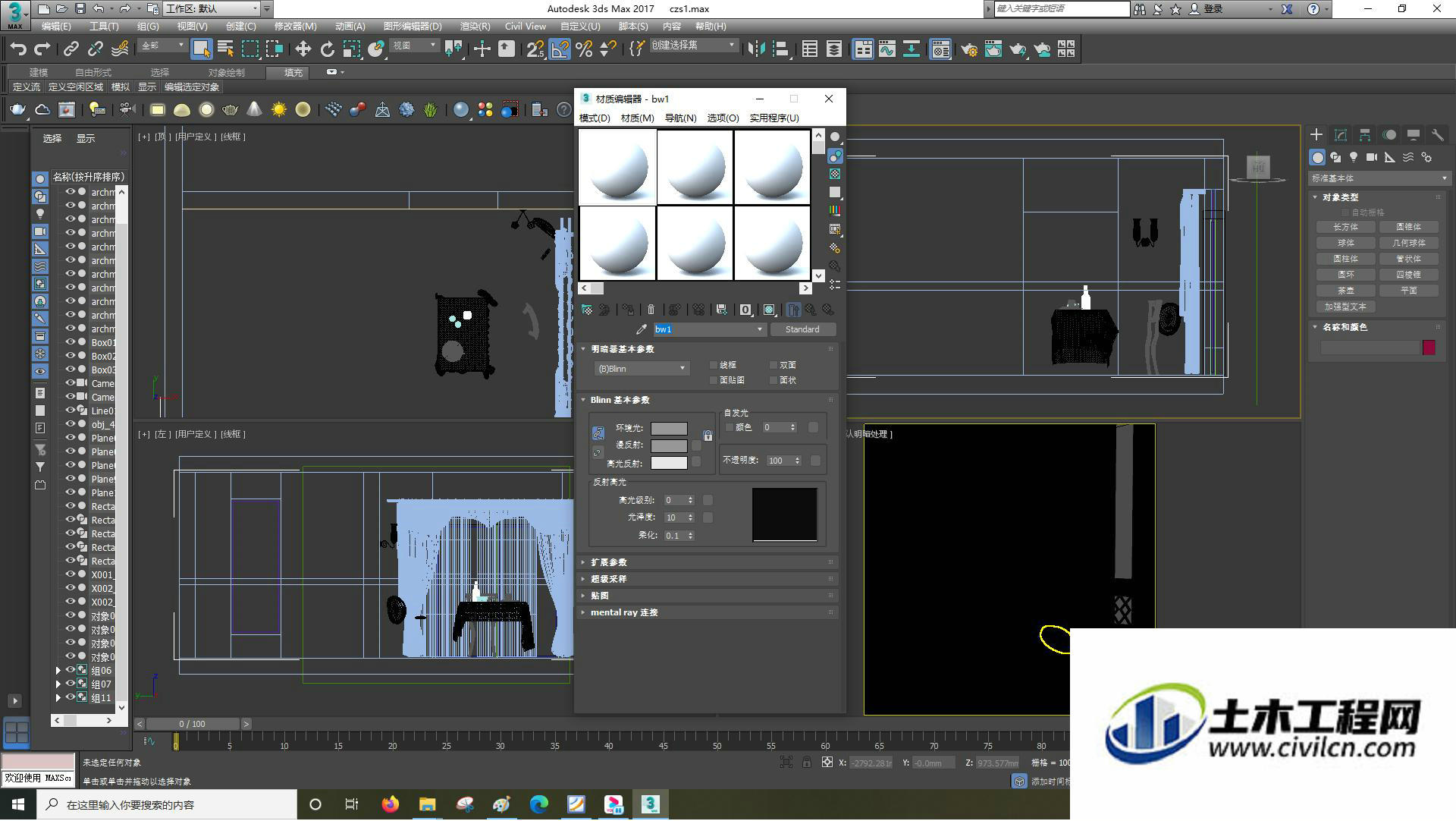Click the Windows Start button

(x=18, y=804)
